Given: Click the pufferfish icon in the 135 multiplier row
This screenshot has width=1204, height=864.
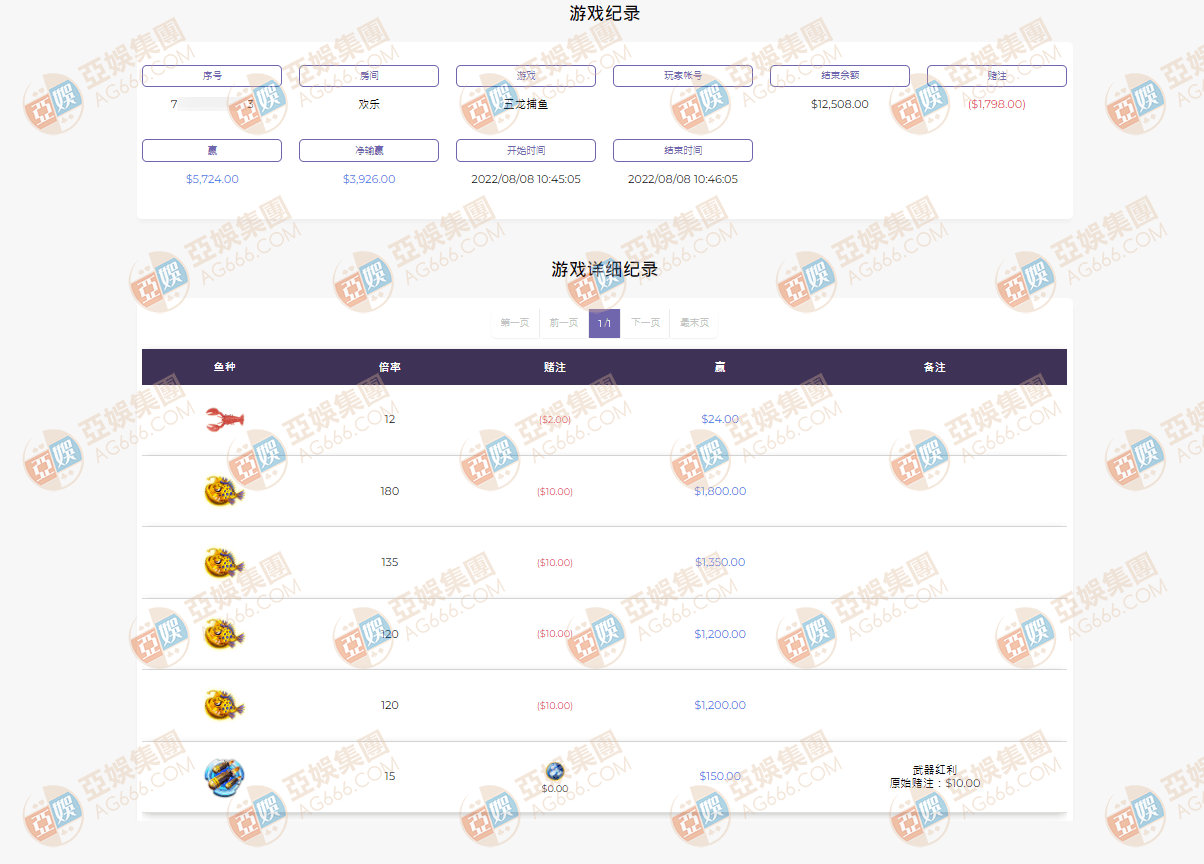Looking at the screenshot, I should click(x=224, y=563).
